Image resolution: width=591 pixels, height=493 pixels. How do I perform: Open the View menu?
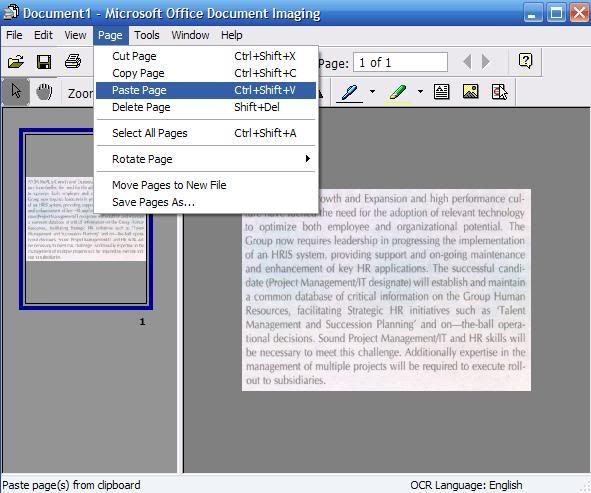(x=75, y=35)
